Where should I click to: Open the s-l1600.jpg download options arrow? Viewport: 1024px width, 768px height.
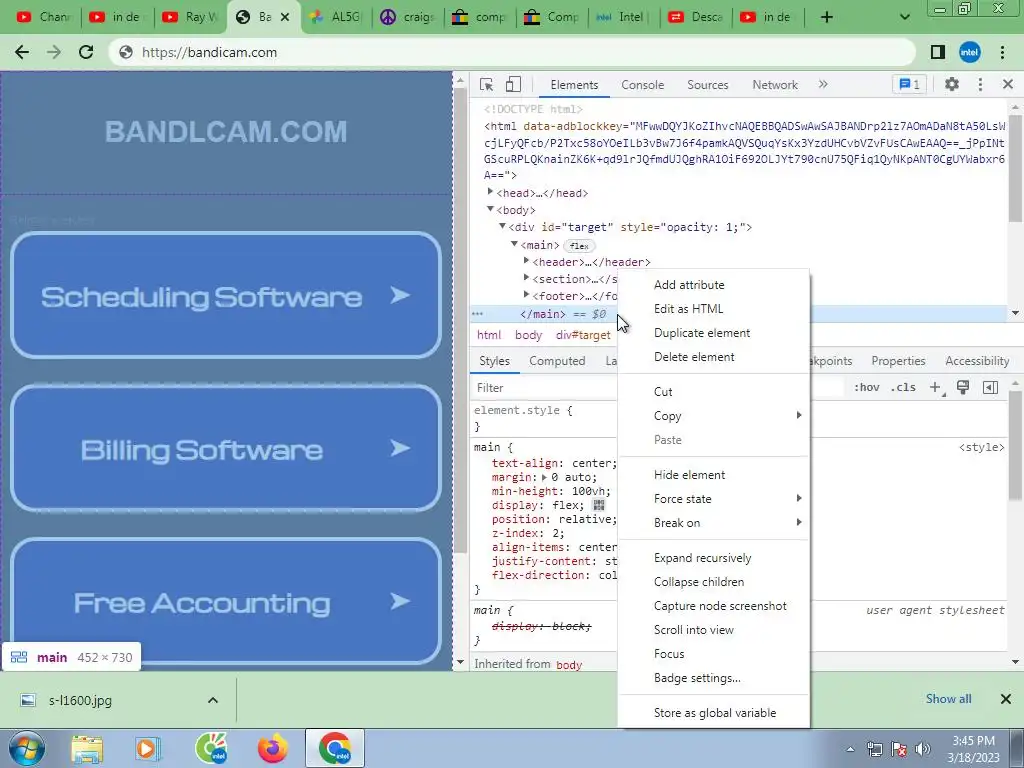click(213, 700)
